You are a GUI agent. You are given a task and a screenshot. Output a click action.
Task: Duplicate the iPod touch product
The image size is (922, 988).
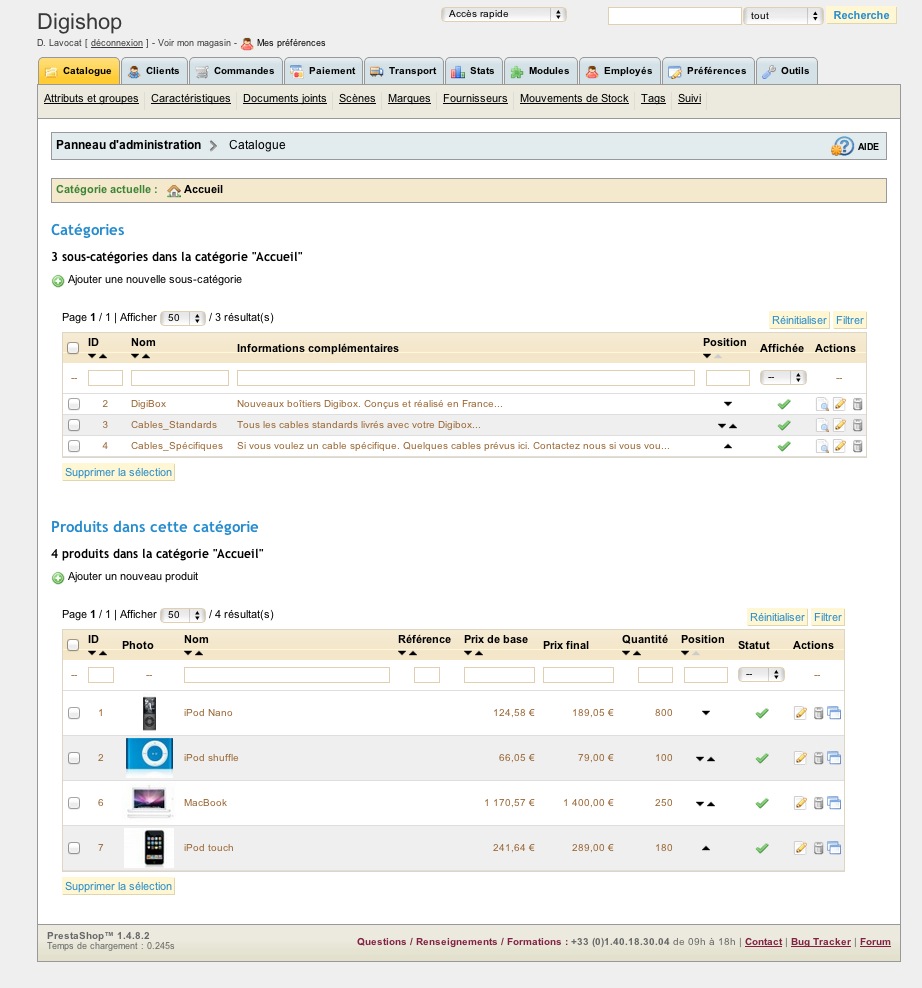coord(834,848)
